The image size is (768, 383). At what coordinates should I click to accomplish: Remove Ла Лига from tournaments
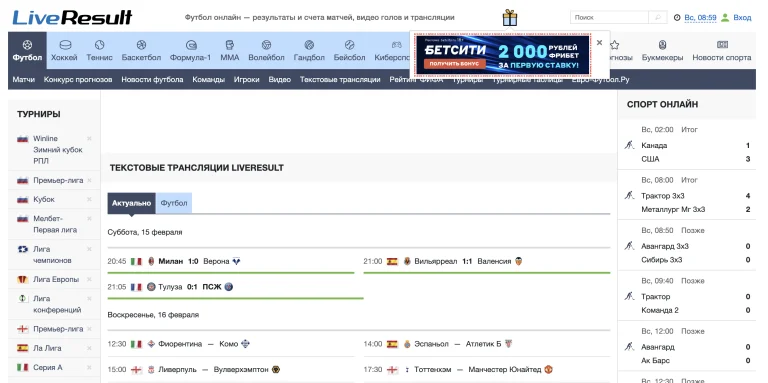tap(89, 348)
